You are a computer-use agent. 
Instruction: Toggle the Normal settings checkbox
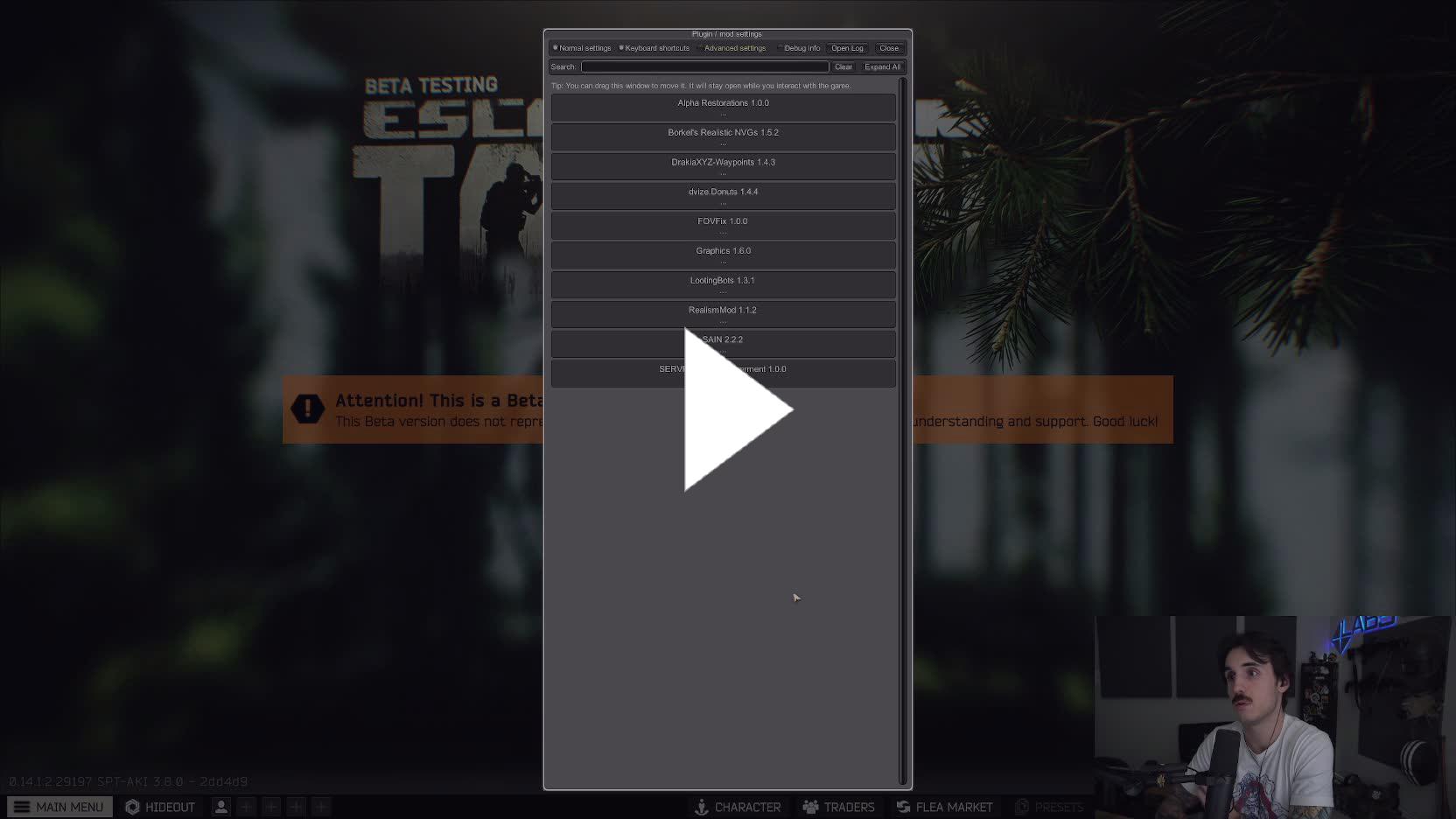(x=556, y=48)
